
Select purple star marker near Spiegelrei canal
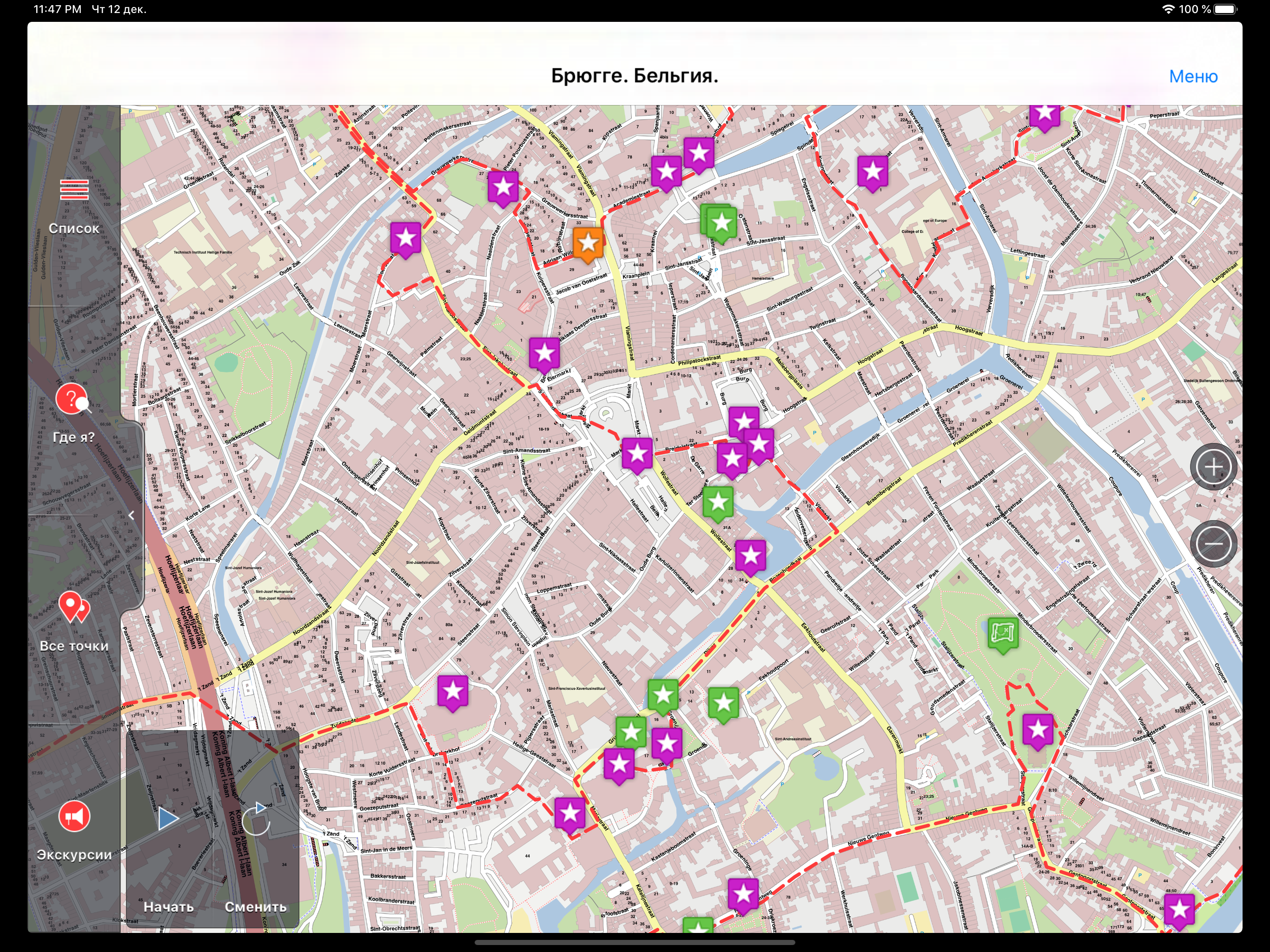pos(699,155)
